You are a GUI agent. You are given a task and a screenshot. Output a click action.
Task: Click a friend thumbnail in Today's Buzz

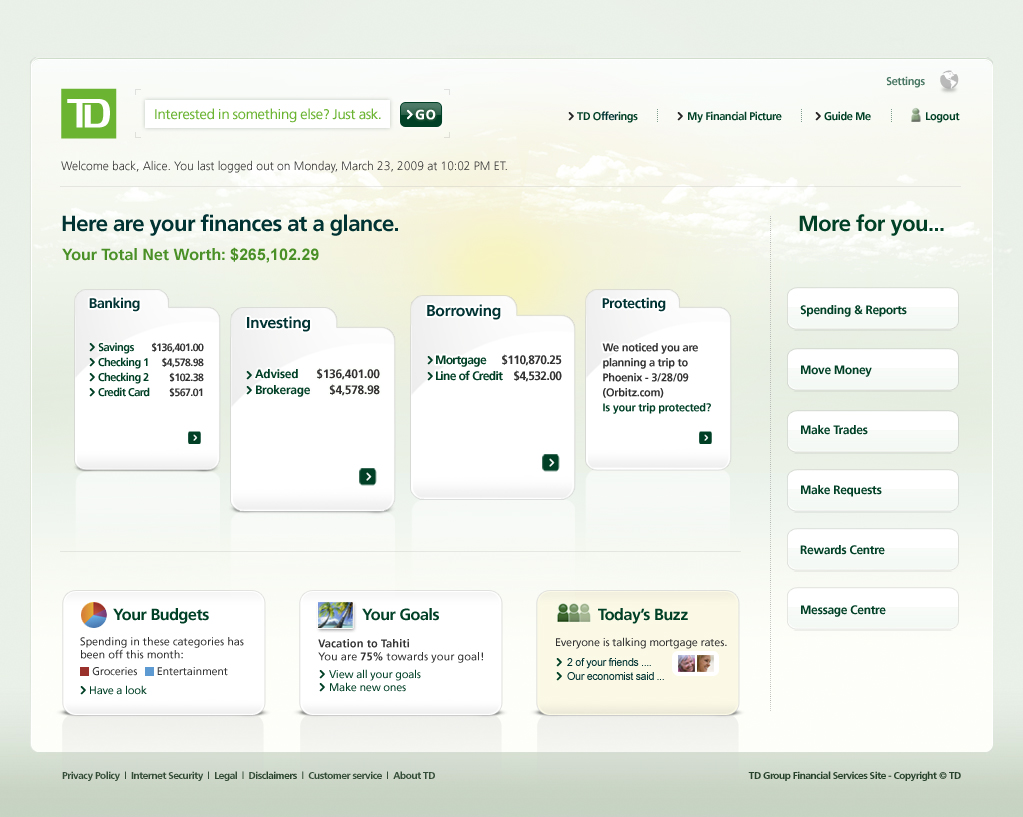click(x=685, y=662)
